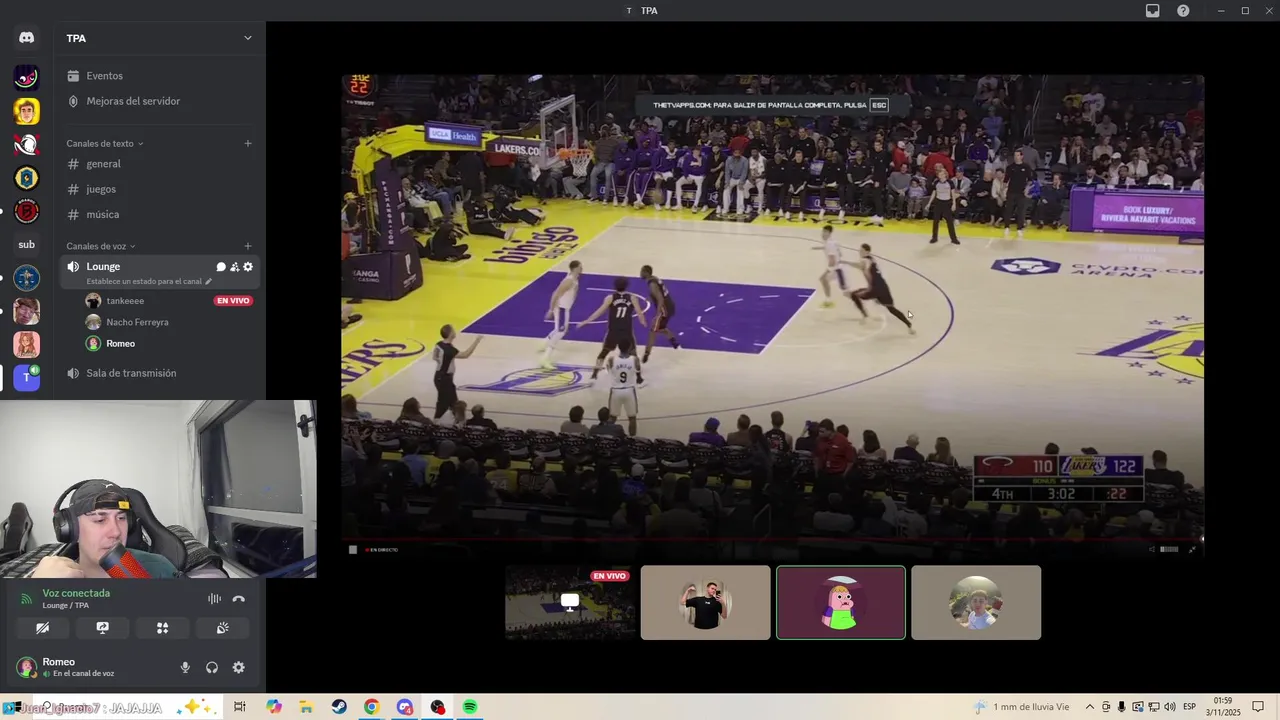Open the red circular emblem server

pos(26,211)
